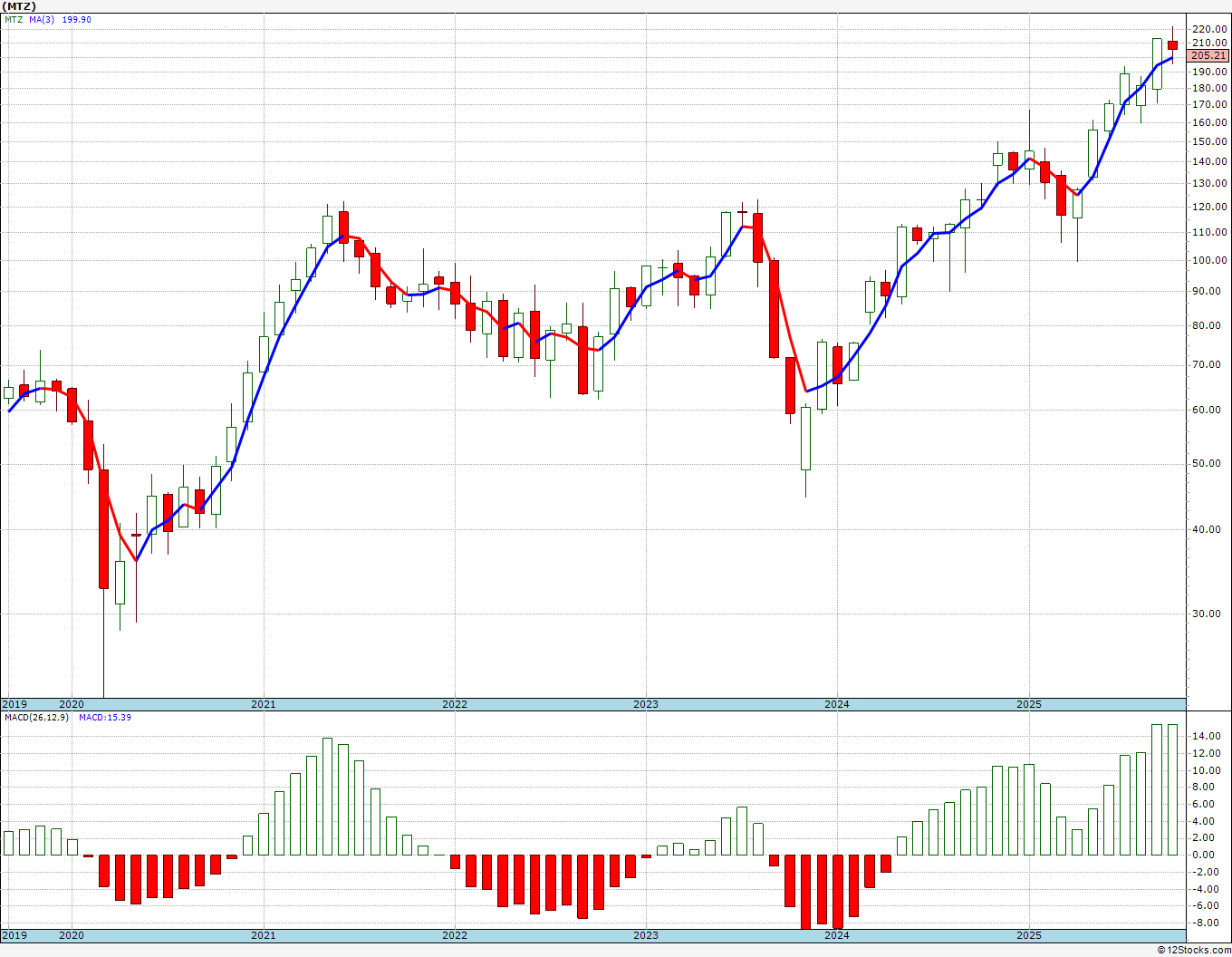Select "2022" on the price chart time axis
1232x957 pixels.
point(455,704)
